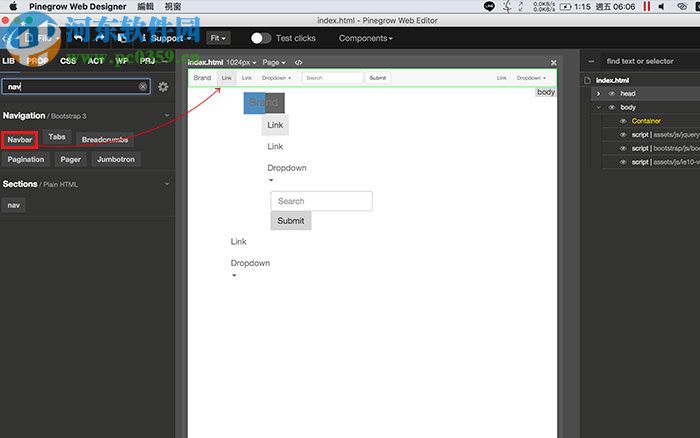Click the battery status icon in menu bar
700x438 pixels.
(x=566, y=7)
